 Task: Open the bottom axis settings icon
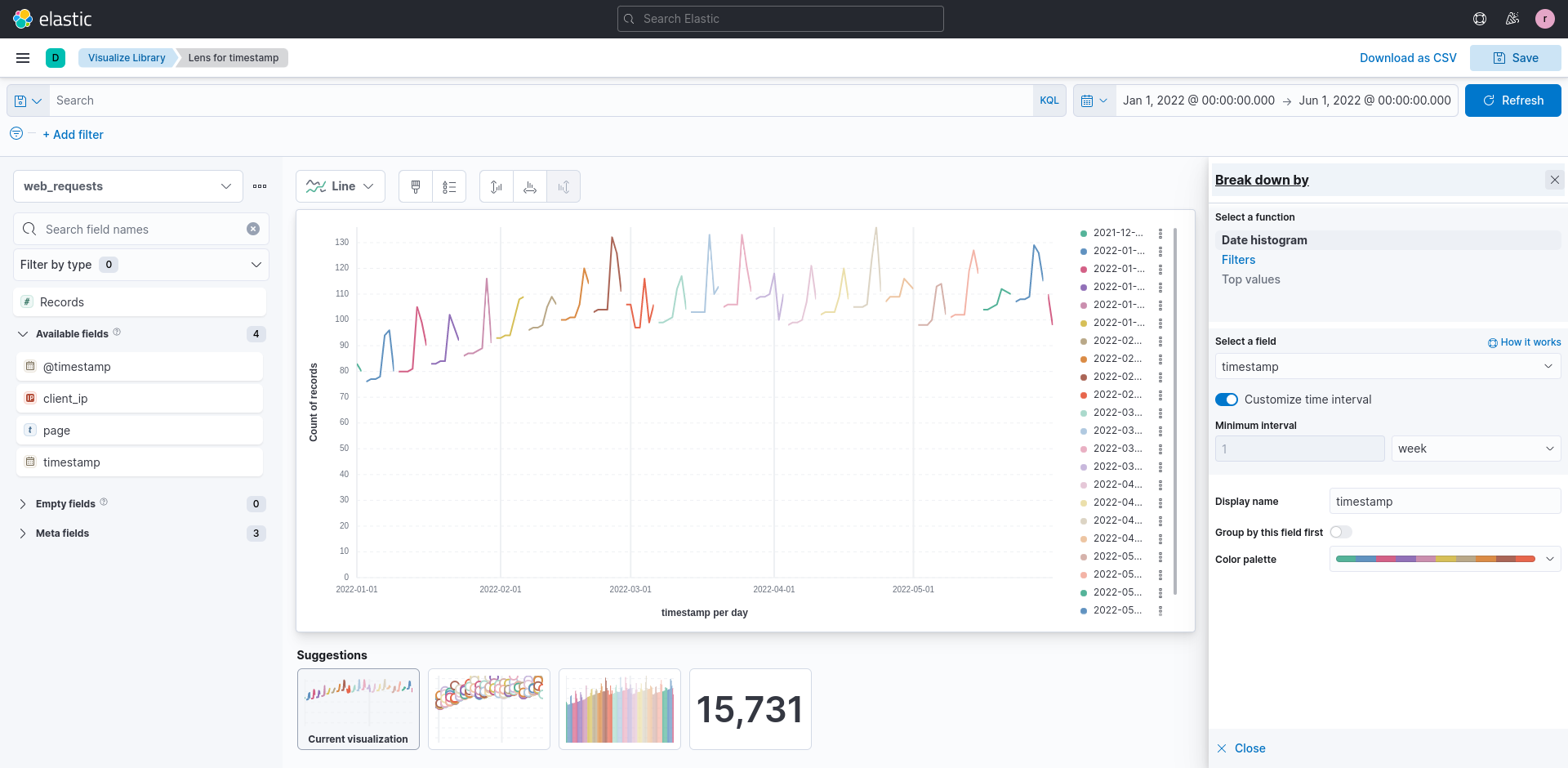(x=530, y=186)
